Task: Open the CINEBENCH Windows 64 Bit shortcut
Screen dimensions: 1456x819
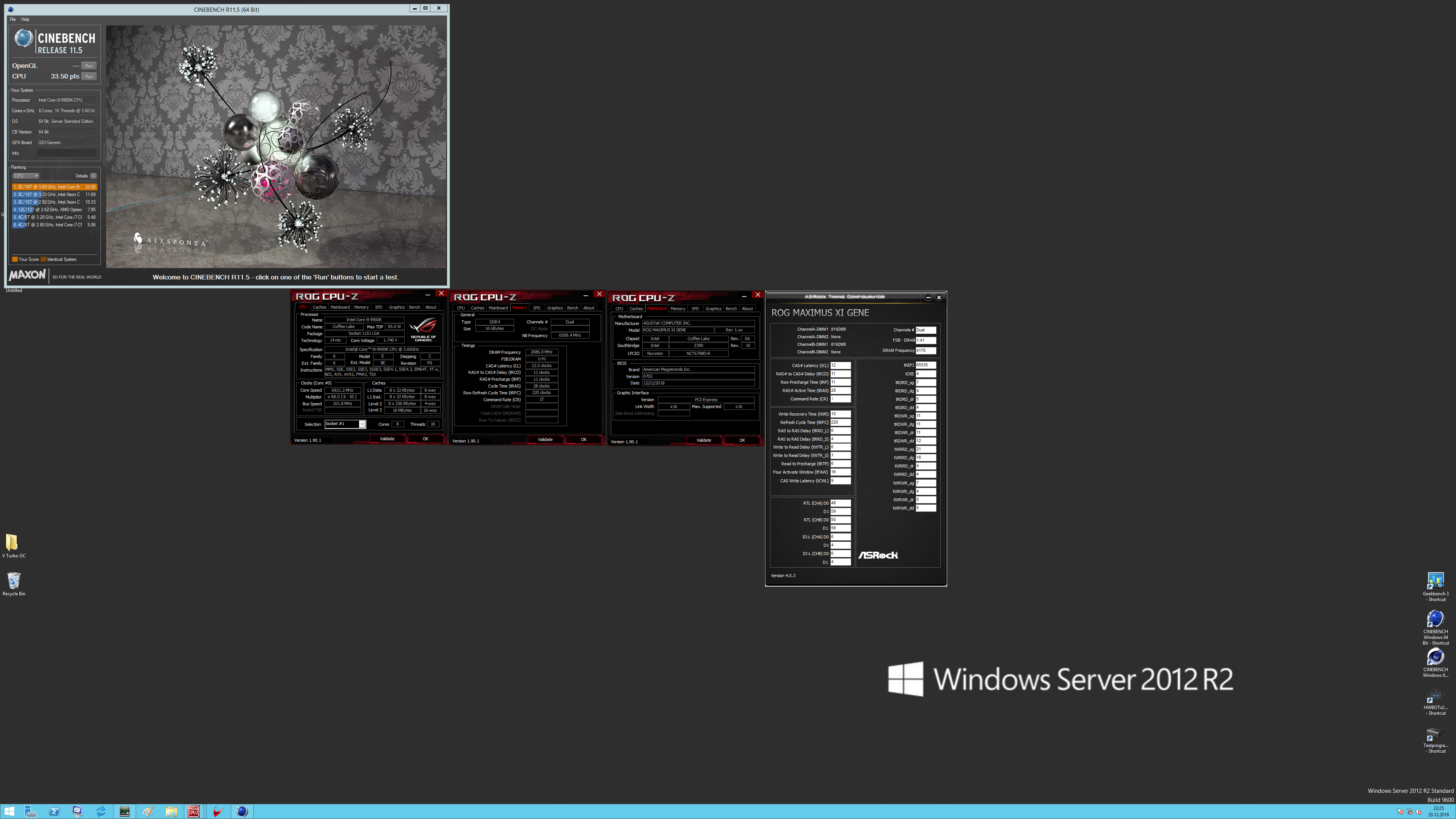Action: click(1435, 628)
